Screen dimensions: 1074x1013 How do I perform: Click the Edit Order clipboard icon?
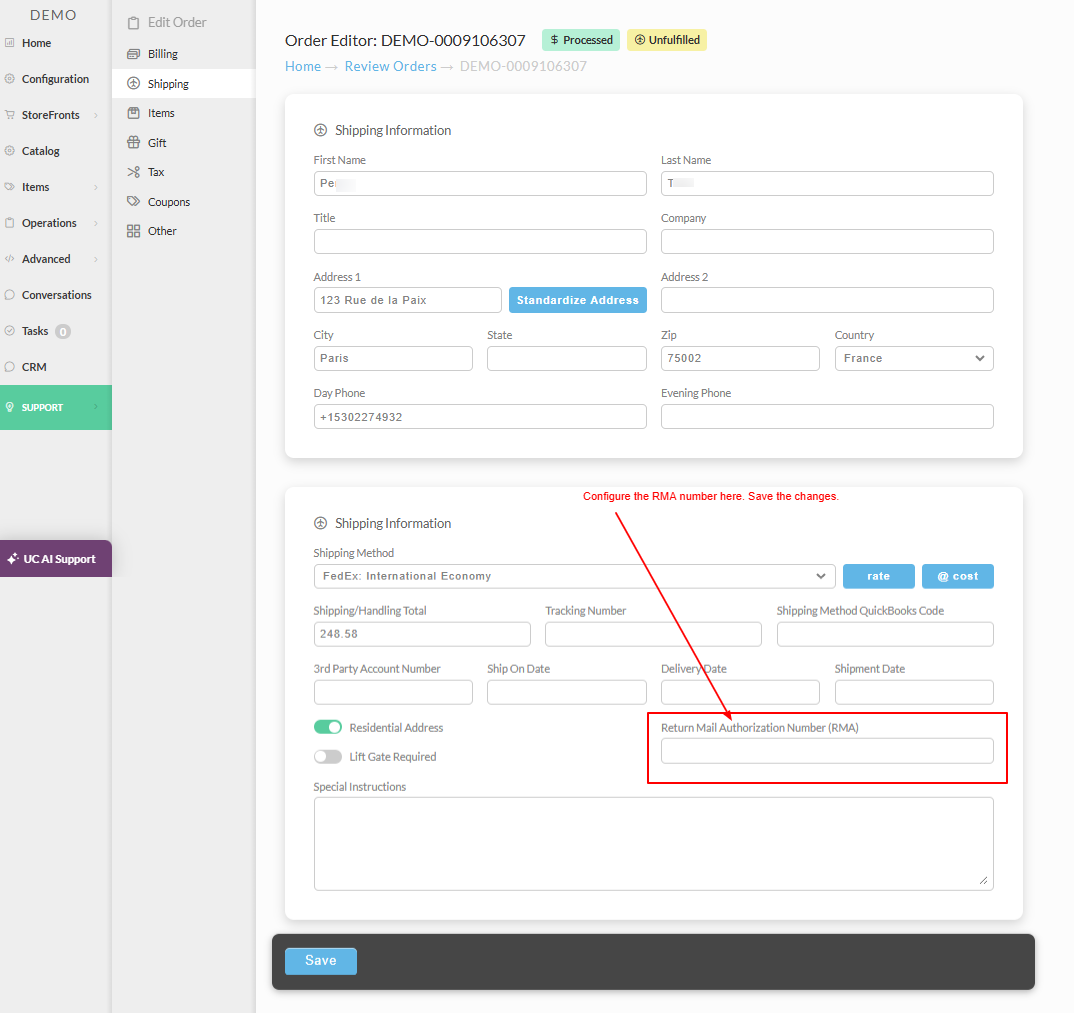pyautogui.click(x=134, y=23)
